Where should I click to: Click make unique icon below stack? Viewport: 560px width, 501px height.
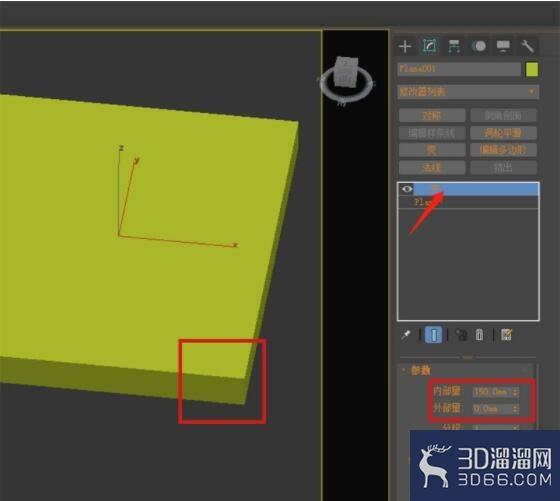click(461, 335)
